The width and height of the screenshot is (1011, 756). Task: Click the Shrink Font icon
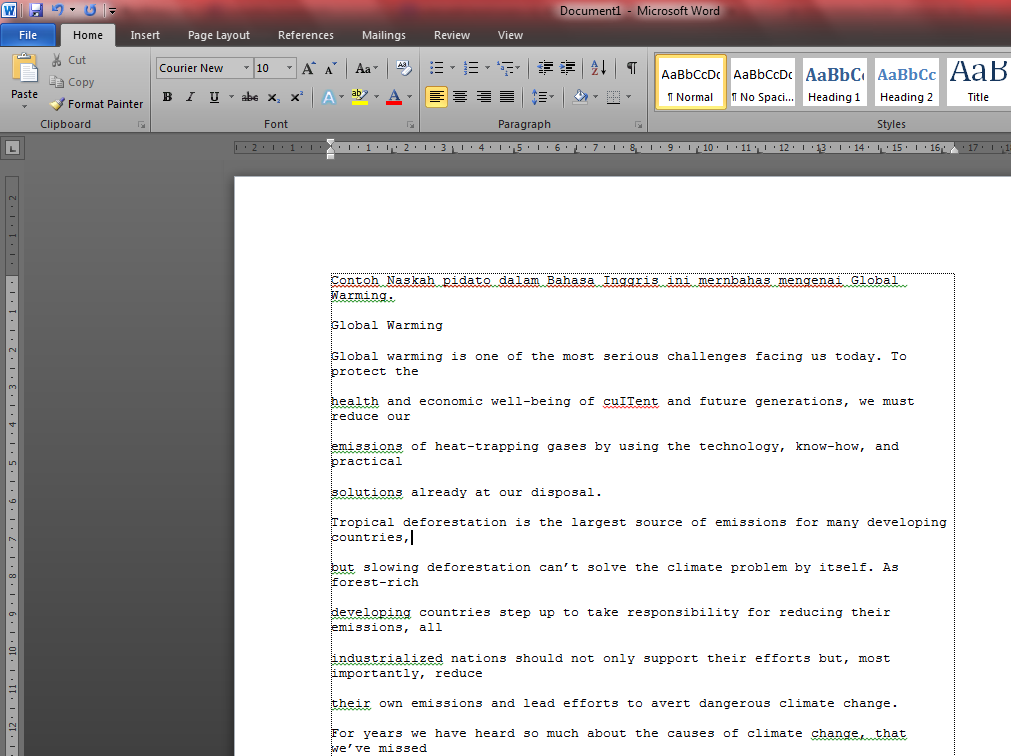(x=330, y=68)
